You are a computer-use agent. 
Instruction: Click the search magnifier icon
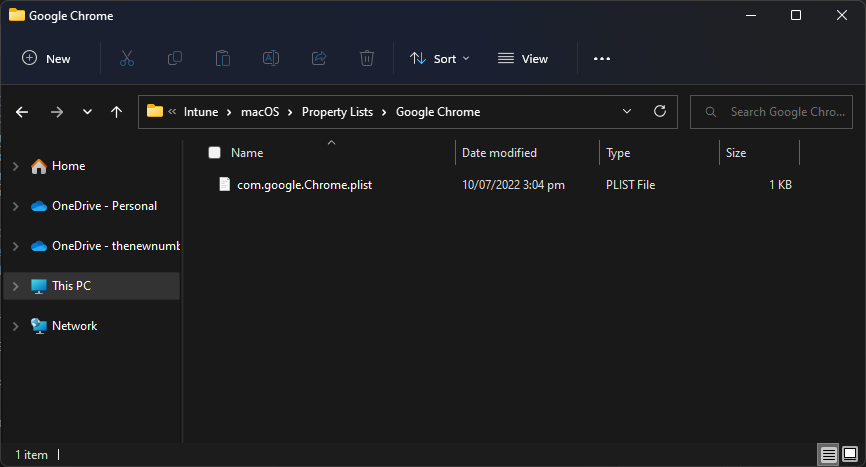711,112
